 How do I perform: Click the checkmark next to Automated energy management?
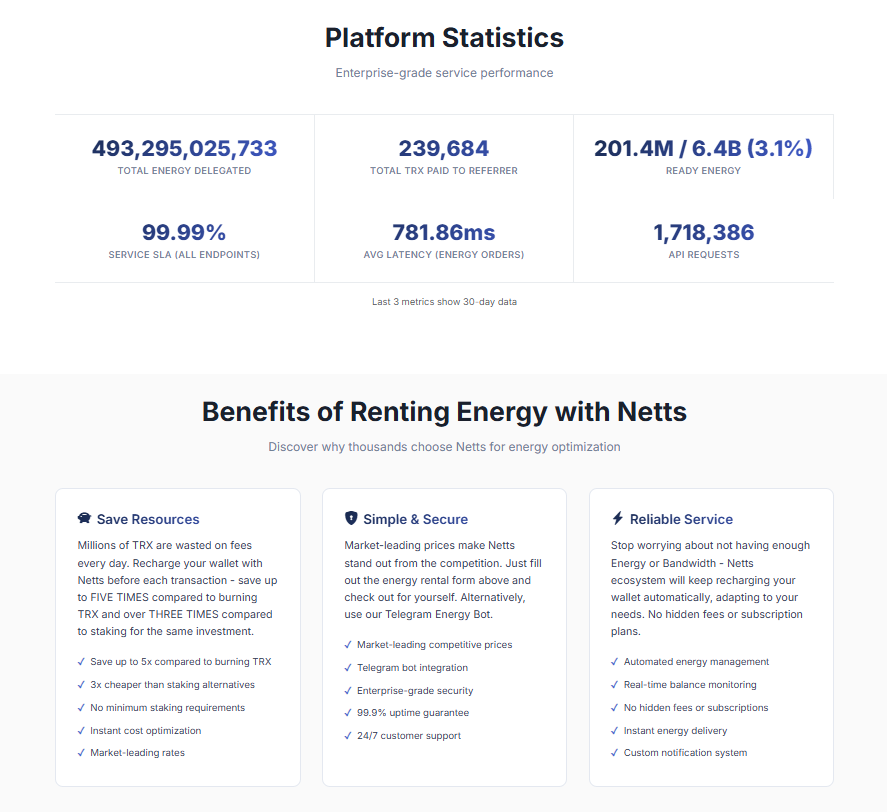tap(615, 662)
